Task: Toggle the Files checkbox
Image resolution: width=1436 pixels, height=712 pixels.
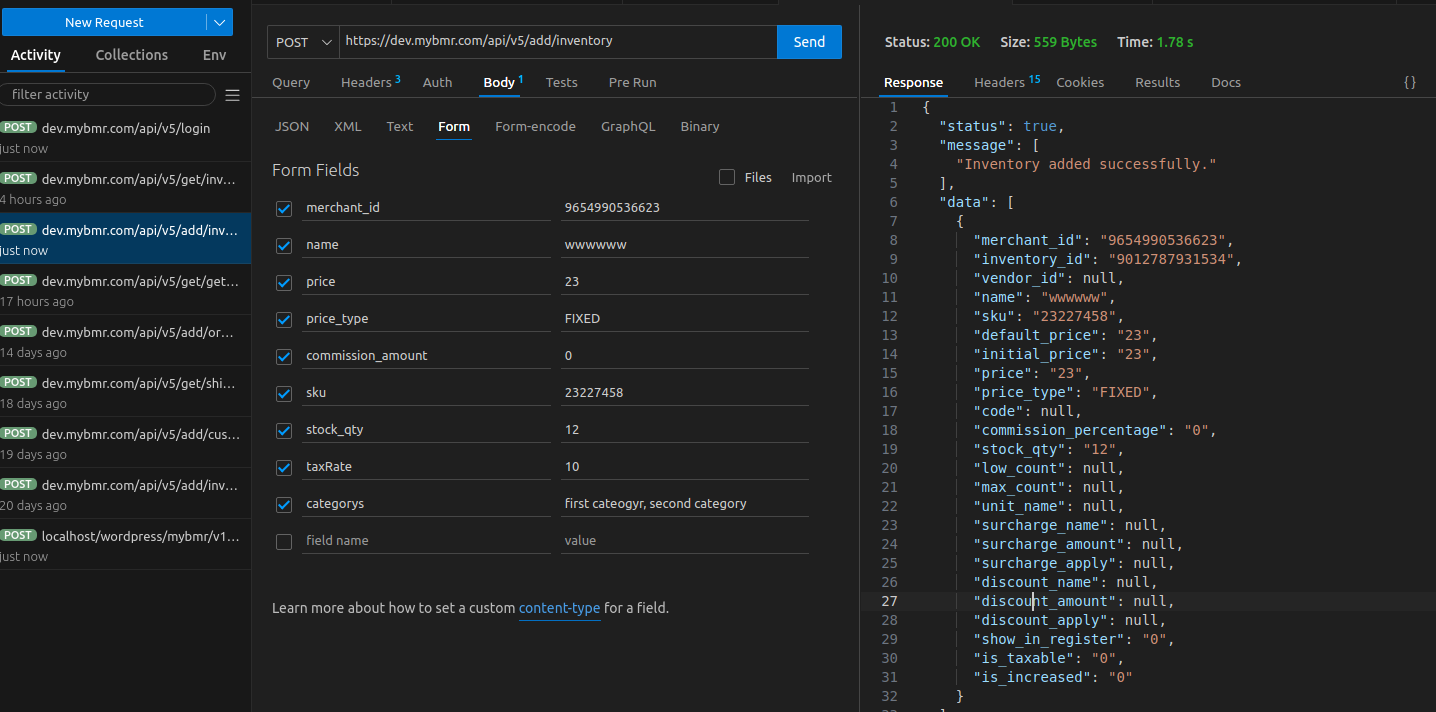Action: (727, 177)
